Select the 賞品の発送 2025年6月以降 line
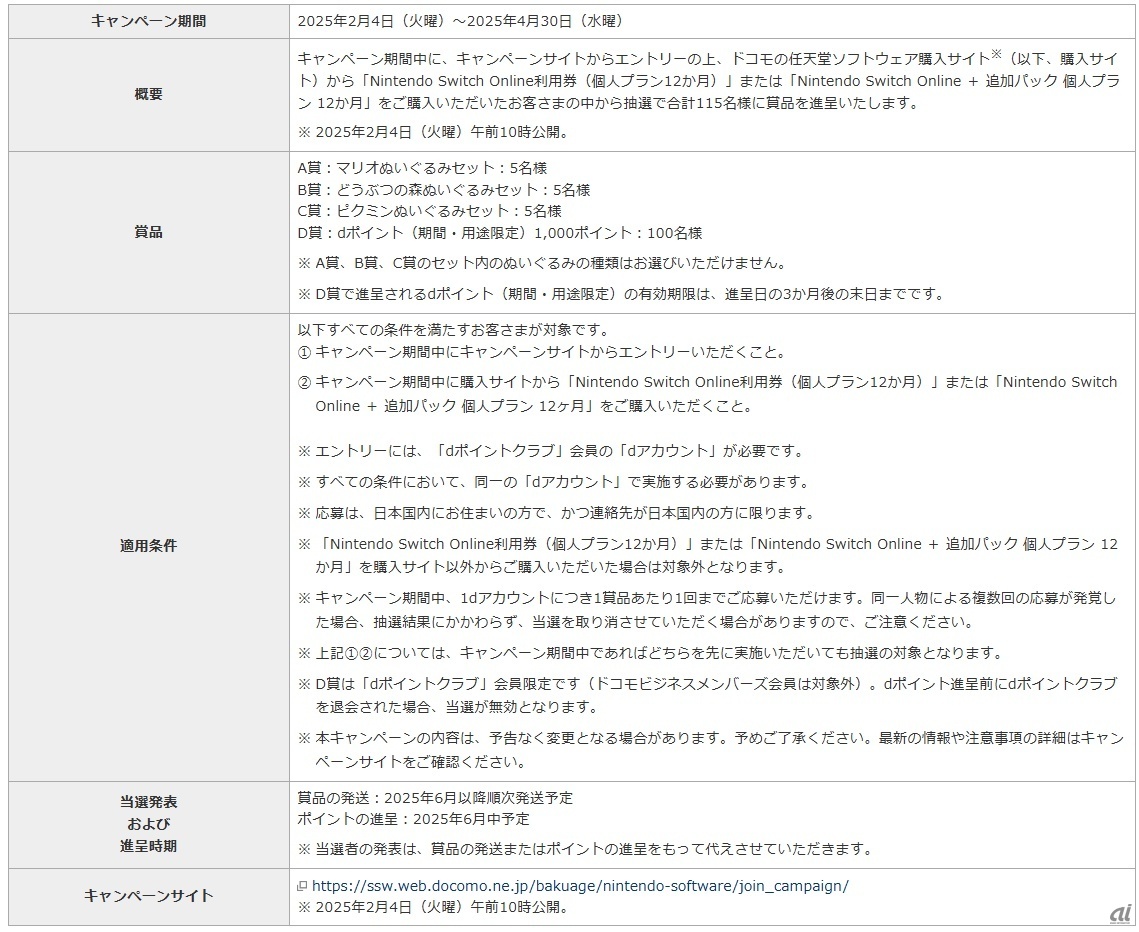 (x=435, y=798)
